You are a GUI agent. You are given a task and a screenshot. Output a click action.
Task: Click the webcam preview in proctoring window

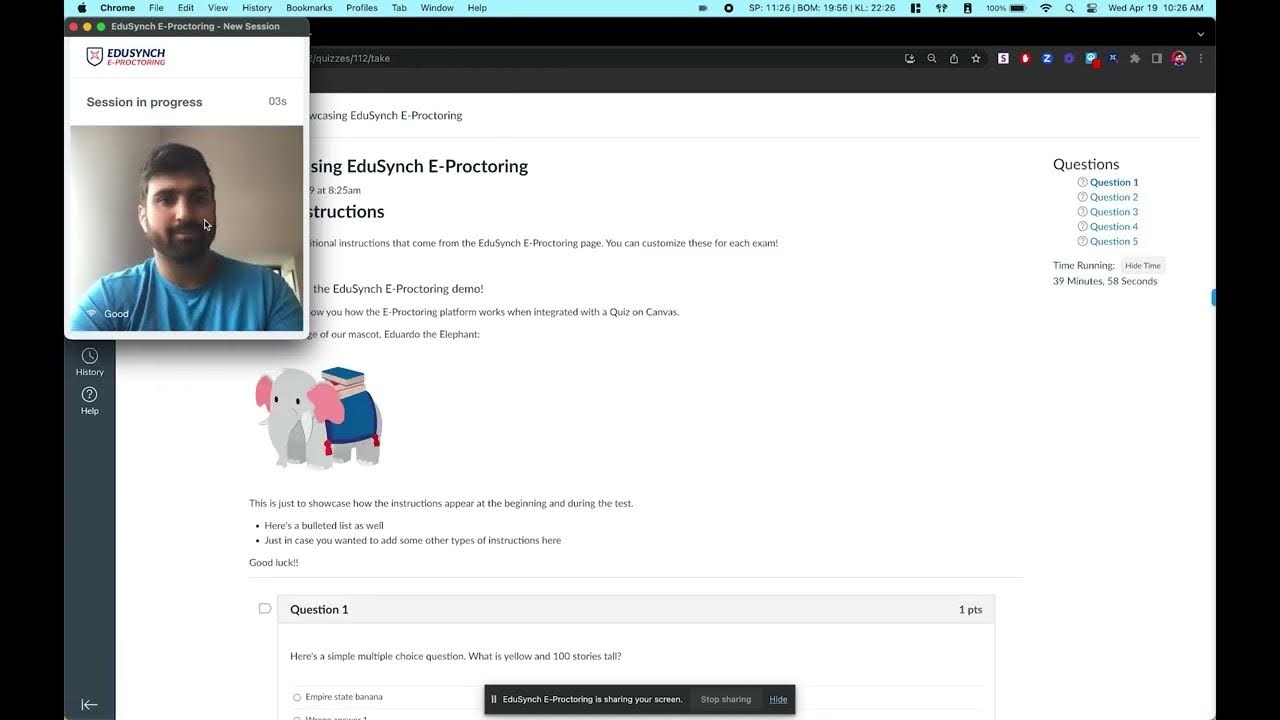187,228
